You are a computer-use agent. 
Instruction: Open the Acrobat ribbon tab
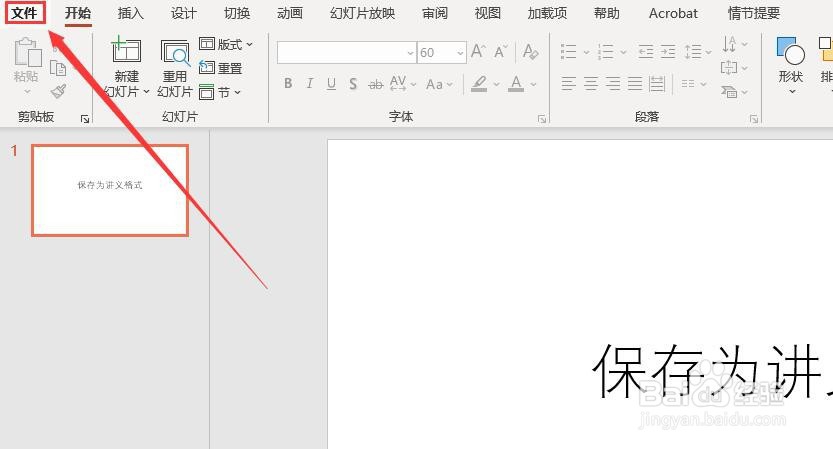673,13
